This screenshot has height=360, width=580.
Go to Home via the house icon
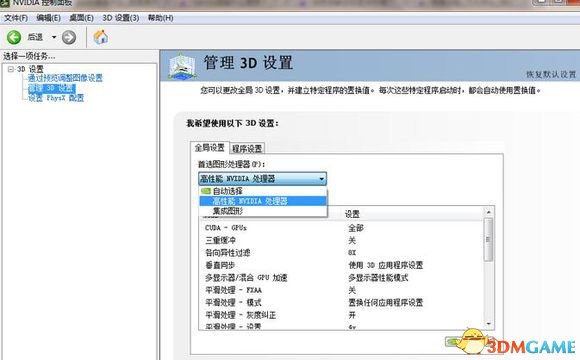[x=101, y=37]
